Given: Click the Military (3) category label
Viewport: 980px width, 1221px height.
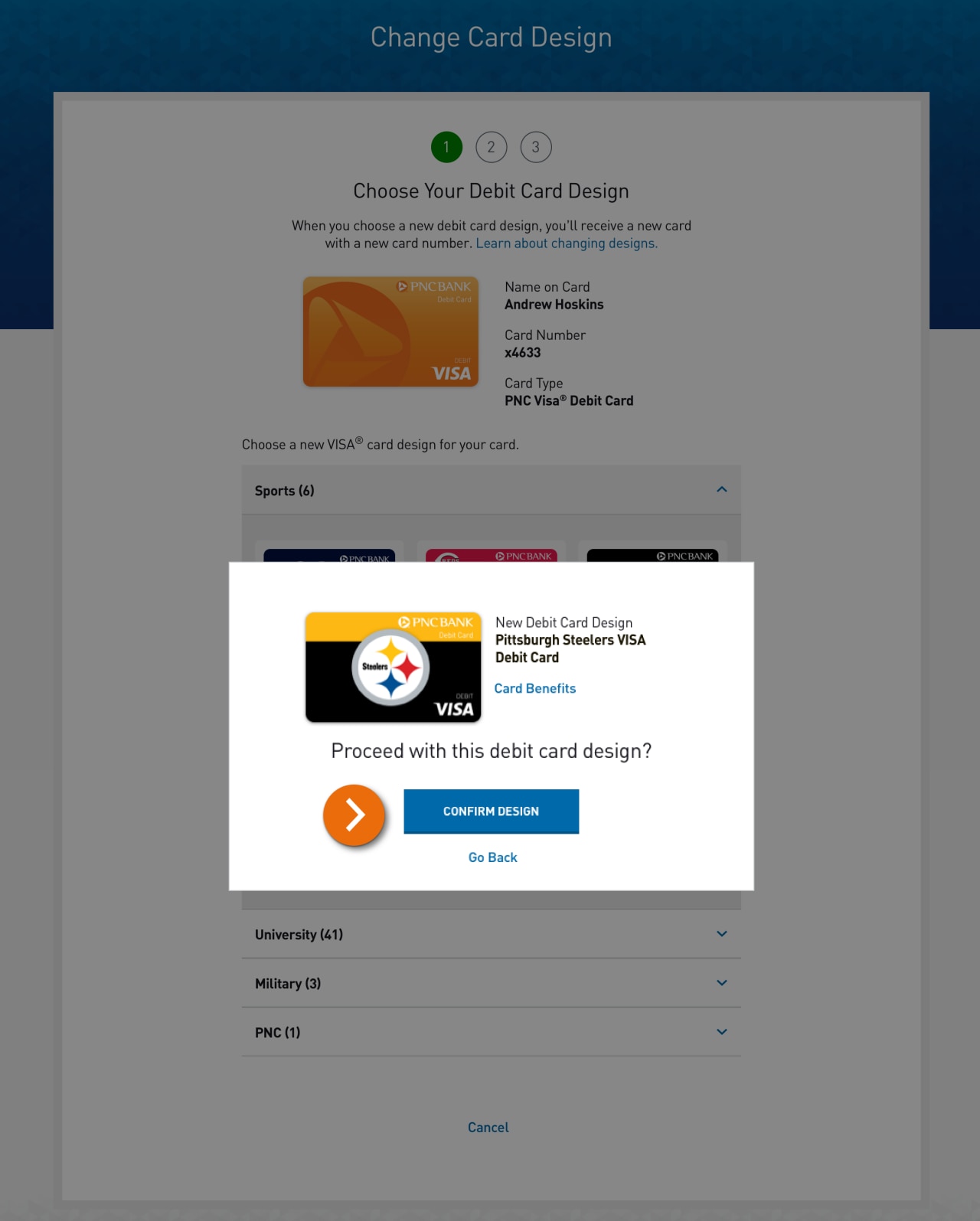Looking at the screenshot, I should tap(288, 984).
